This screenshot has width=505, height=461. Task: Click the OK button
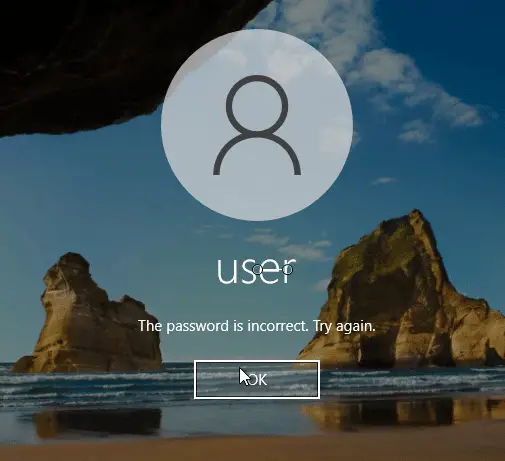[x=257, y=379]
